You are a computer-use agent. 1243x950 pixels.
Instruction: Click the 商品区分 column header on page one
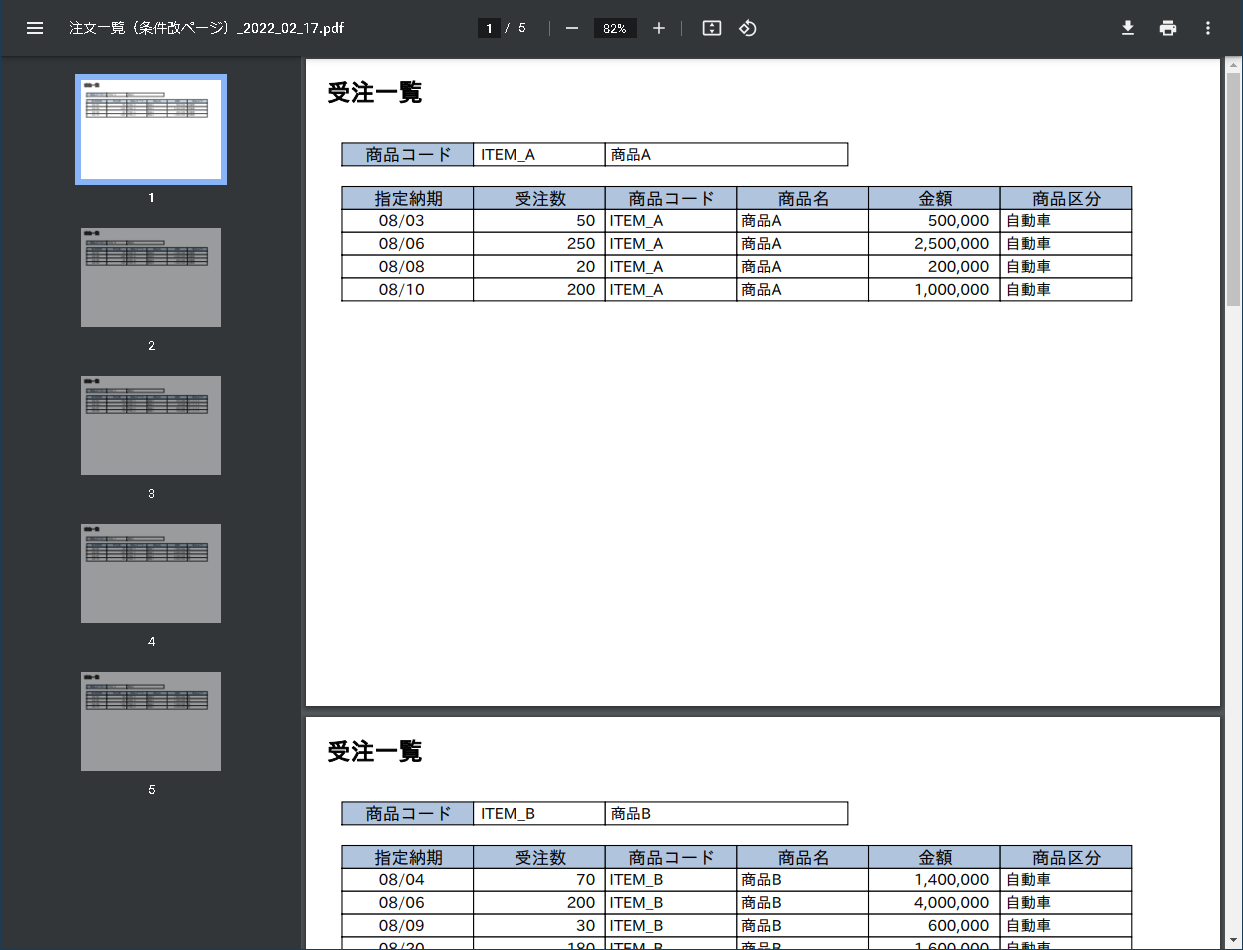coord(1065,198)
